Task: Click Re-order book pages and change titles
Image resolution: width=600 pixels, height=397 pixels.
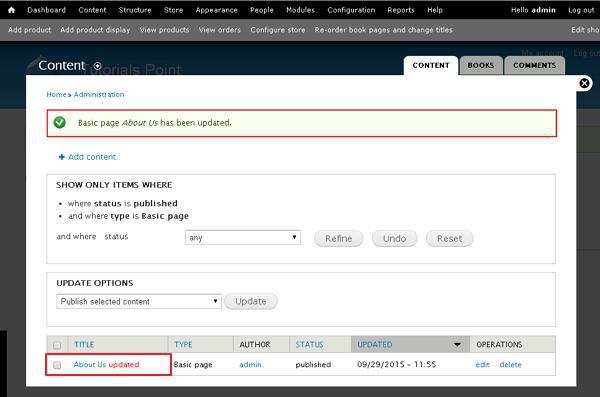Action: point(383,30)
